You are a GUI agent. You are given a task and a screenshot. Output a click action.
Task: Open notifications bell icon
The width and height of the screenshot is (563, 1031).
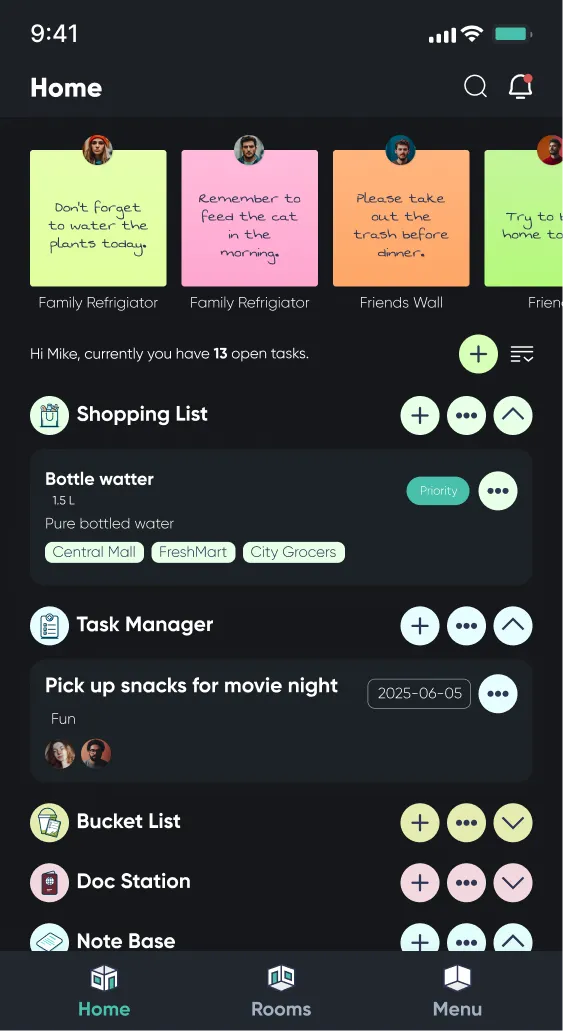pyautogui.click(x=520, y=86)
